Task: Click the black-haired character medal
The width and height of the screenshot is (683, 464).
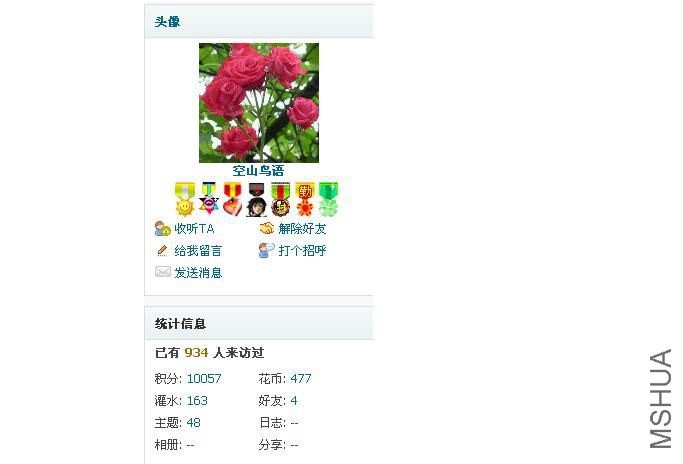Action: click(x=257, y=199)
